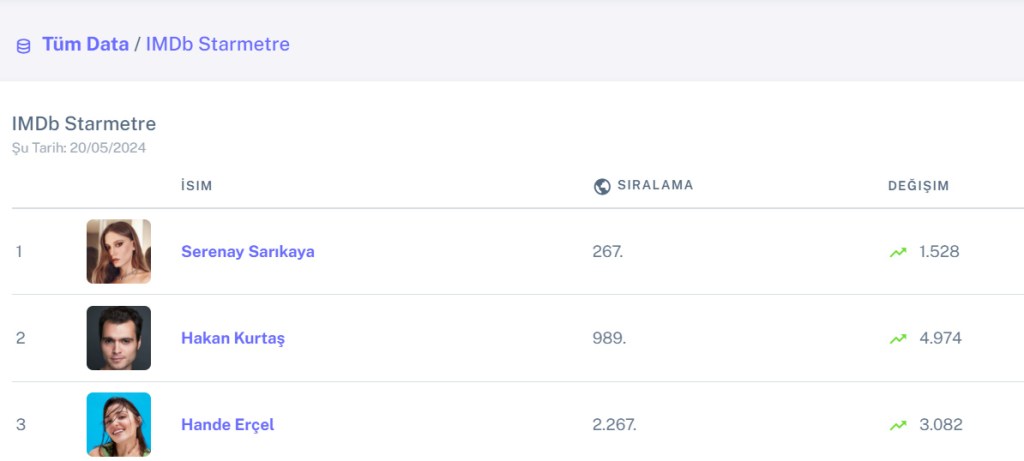
Task: Click the database icon beside Tüm Data
Action: (23, 46)
